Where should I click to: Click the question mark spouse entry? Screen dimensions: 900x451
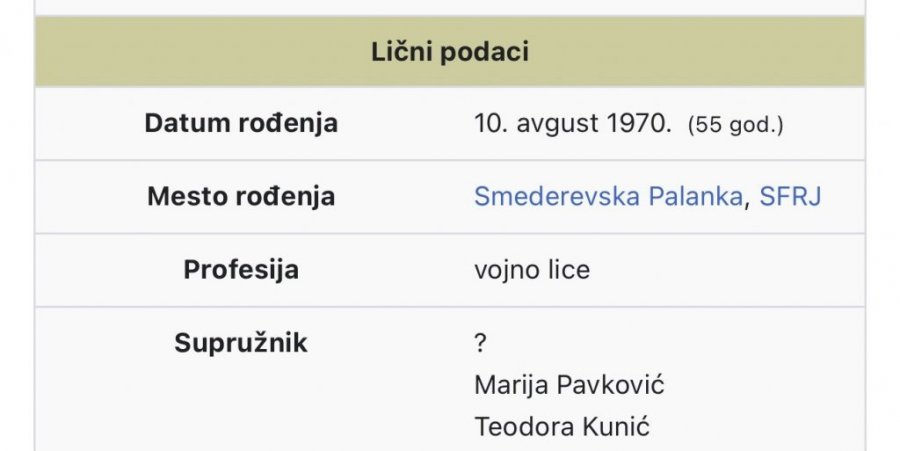pyautogui.click(x=480, y=344)
